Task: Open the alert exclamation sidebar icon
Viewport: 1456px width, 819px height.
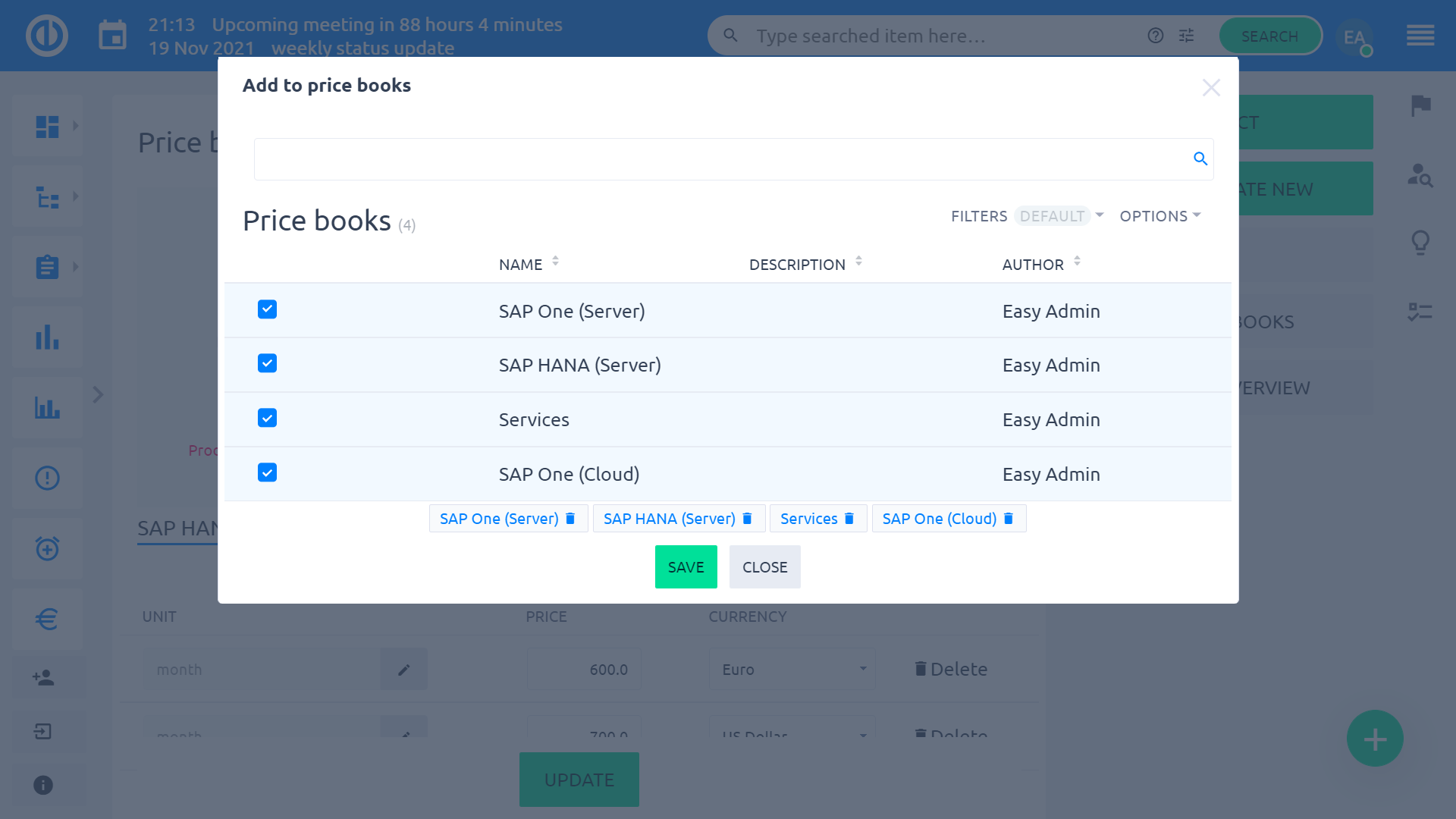Action: 47,478
